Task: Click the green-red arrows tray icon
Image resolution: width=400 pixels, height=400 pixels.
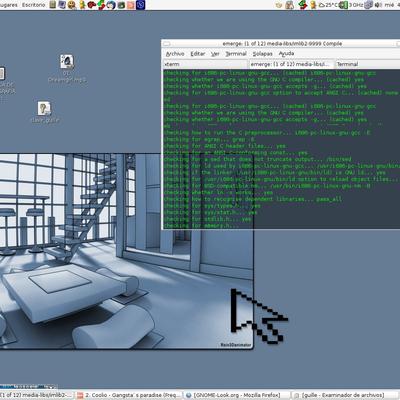Action: 303,5
